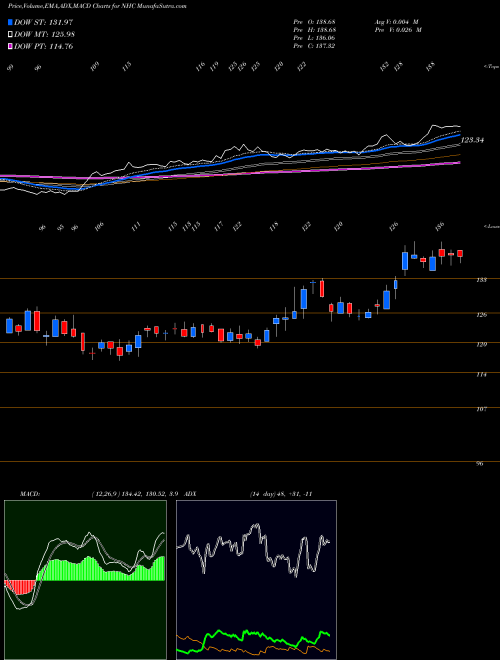Screen dimensions: 500x660
Task: Click the ADX chart panel
Action: point(256,580)
